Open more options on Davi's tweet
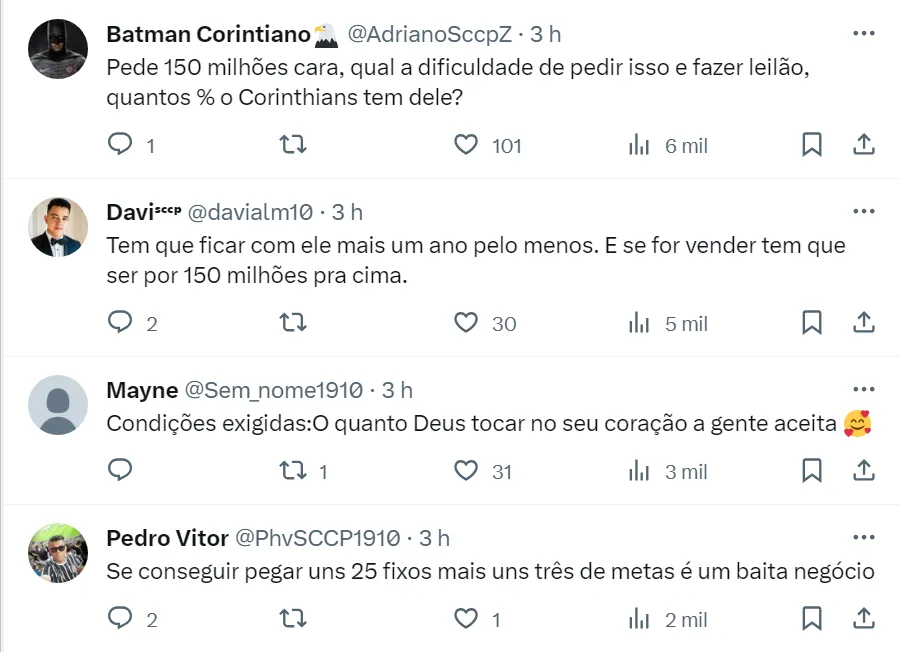Screen dimensions: 900x652 click(x=864, y=211)
